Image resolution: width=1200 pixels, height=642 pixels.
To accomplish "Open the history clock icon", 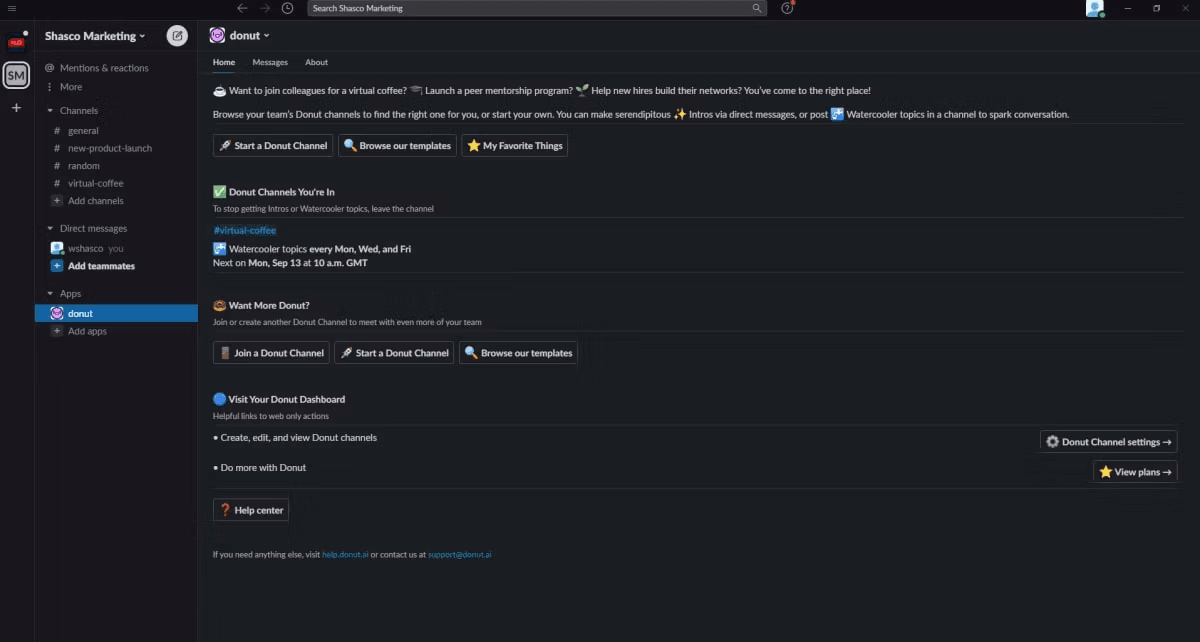I will [x=288, y=8].
